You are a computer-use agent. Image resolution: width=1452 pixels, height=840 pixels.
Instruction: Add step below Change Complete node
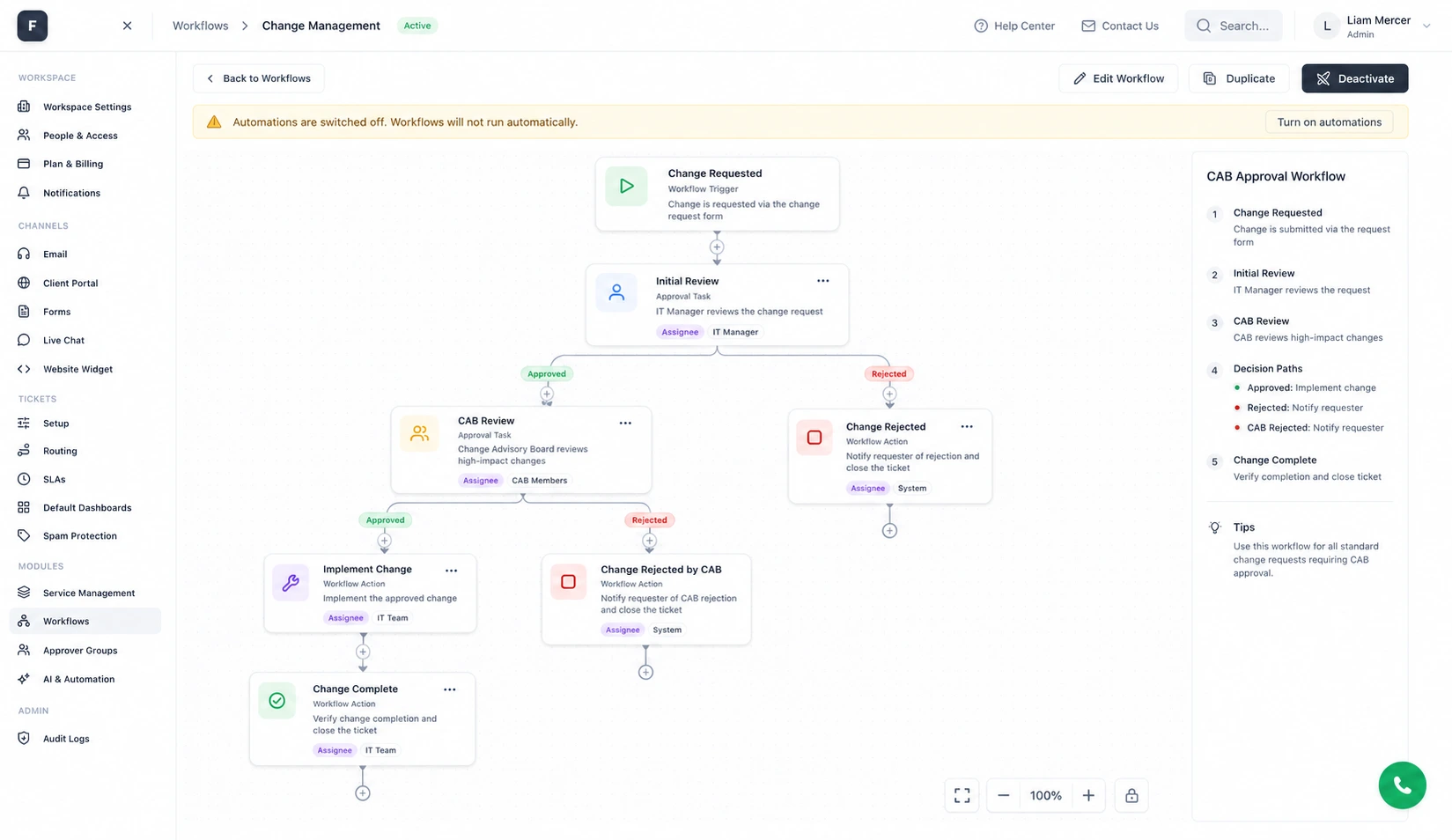click(x=362, y=793)
